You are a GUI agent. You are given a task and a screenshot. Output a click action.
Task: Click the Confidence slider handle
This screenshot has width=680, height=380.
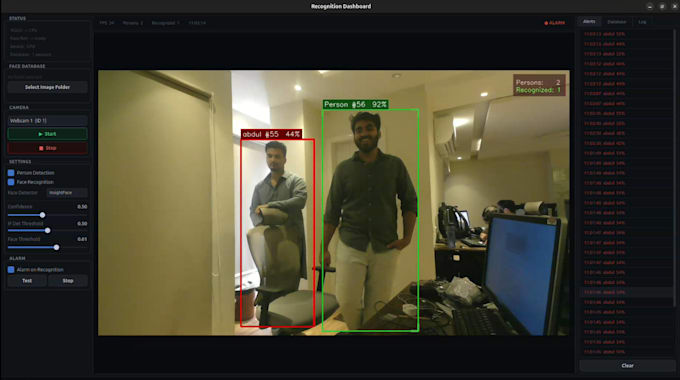point(42,215)
